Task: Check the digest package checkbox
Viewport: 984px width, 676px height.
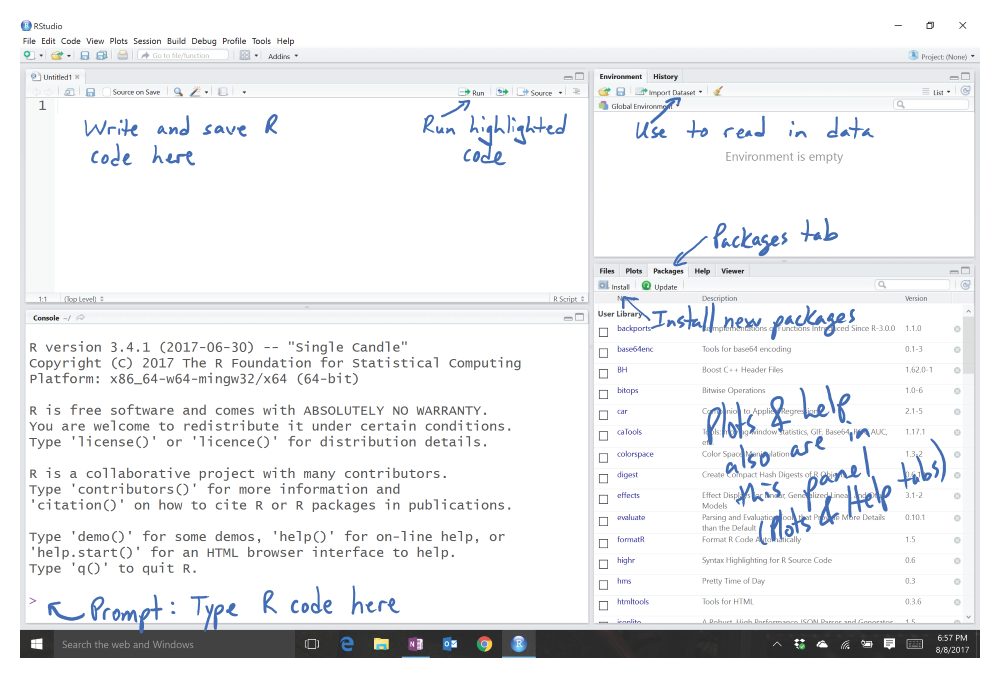Action: point(604,478)
